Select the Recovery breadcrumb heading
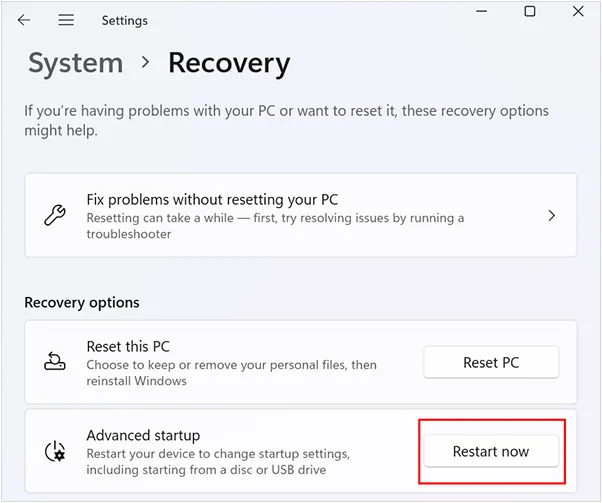The width and height of the screenshot is (602, 503). coord(229,63)
